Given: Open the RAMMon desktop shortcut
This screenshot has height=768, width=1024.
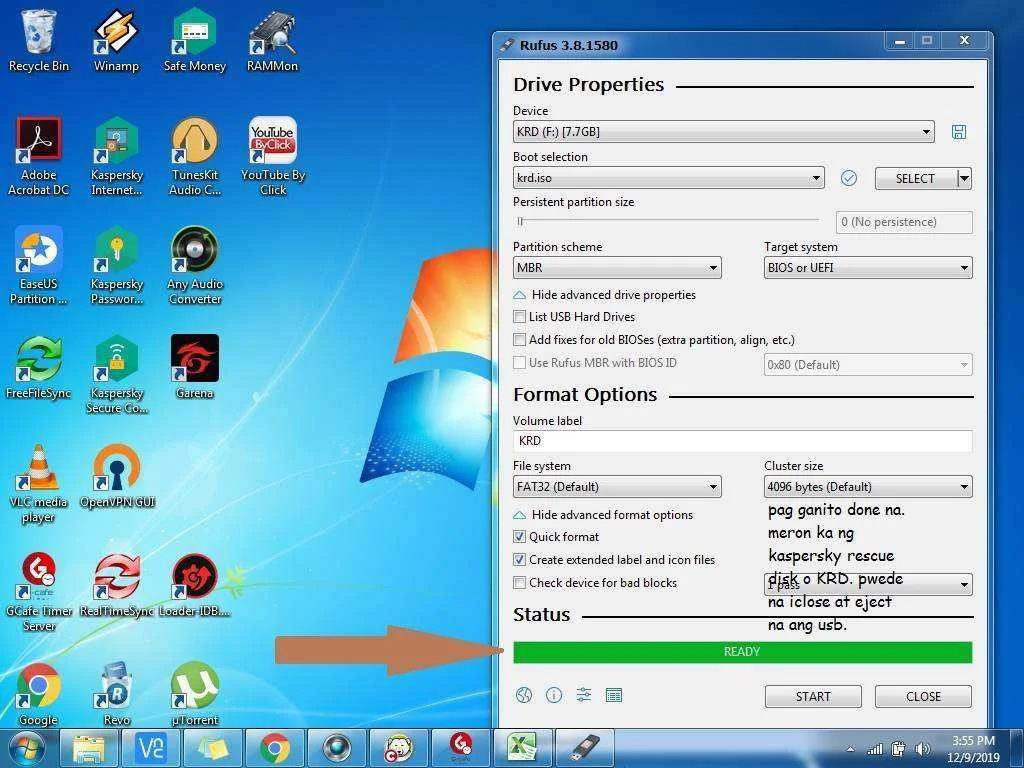Looking at the screenshot, I should (272, 41).
